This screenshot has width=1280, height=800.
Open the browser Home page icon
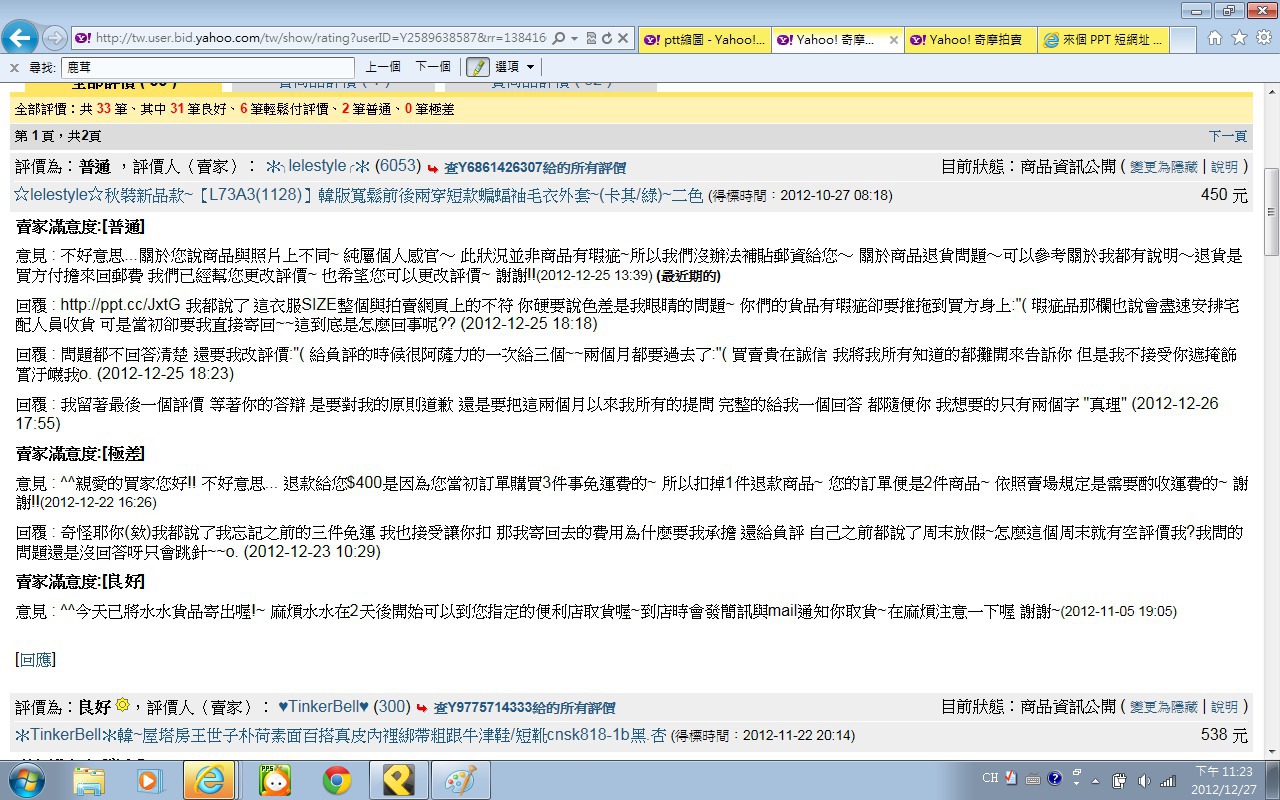pos(1215,38)
